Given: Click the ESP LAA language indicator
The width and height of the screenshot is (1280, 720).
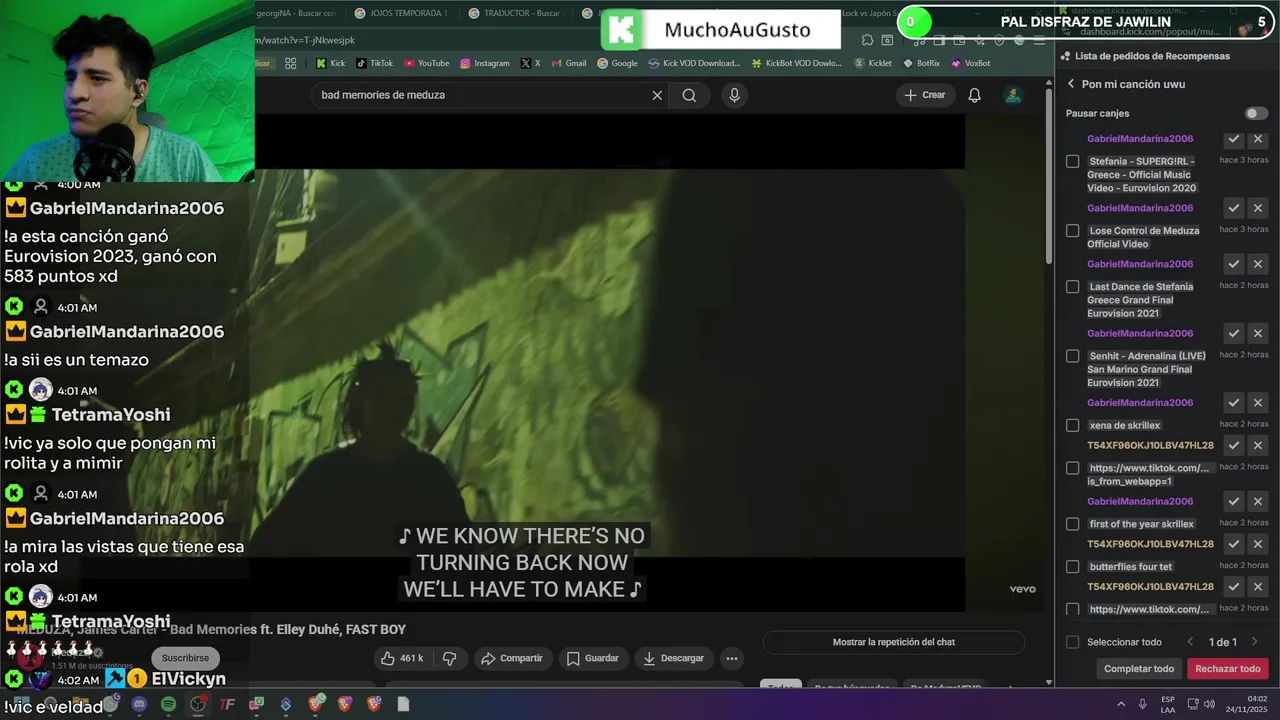Looking at the screenshot, I should coord(1168,704).
